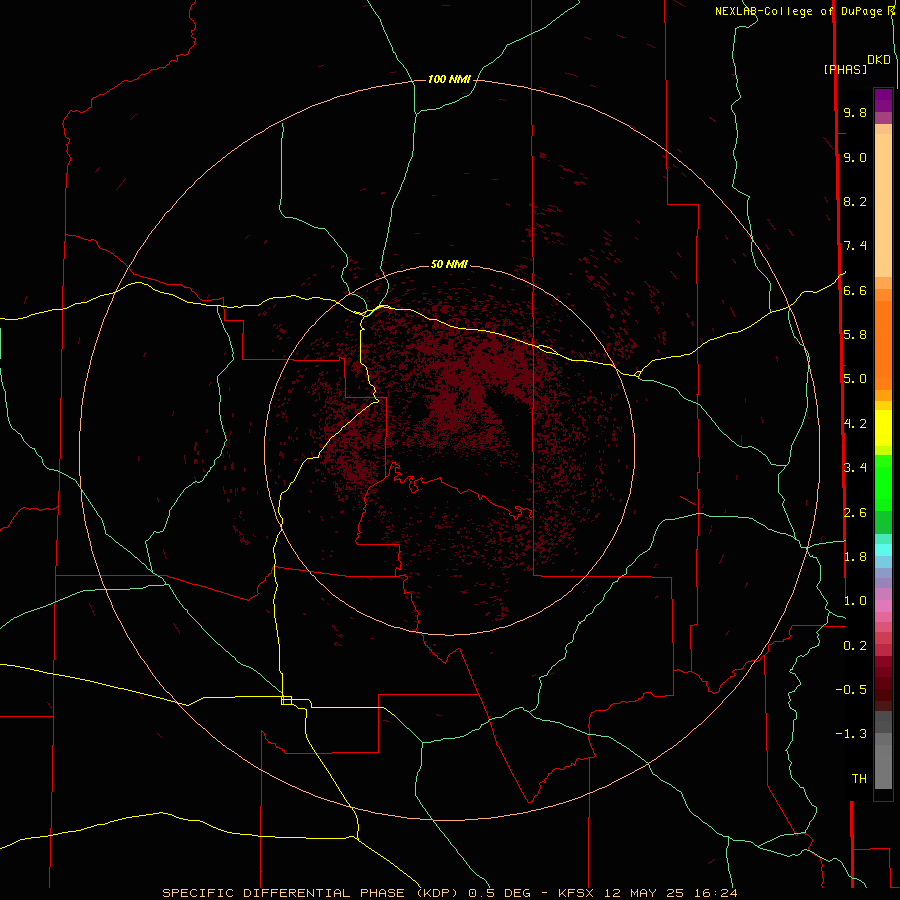Click the [PHAS] units label
Image resolution: width=900 pixels, height=900 pixels.
tap(845, 69)
